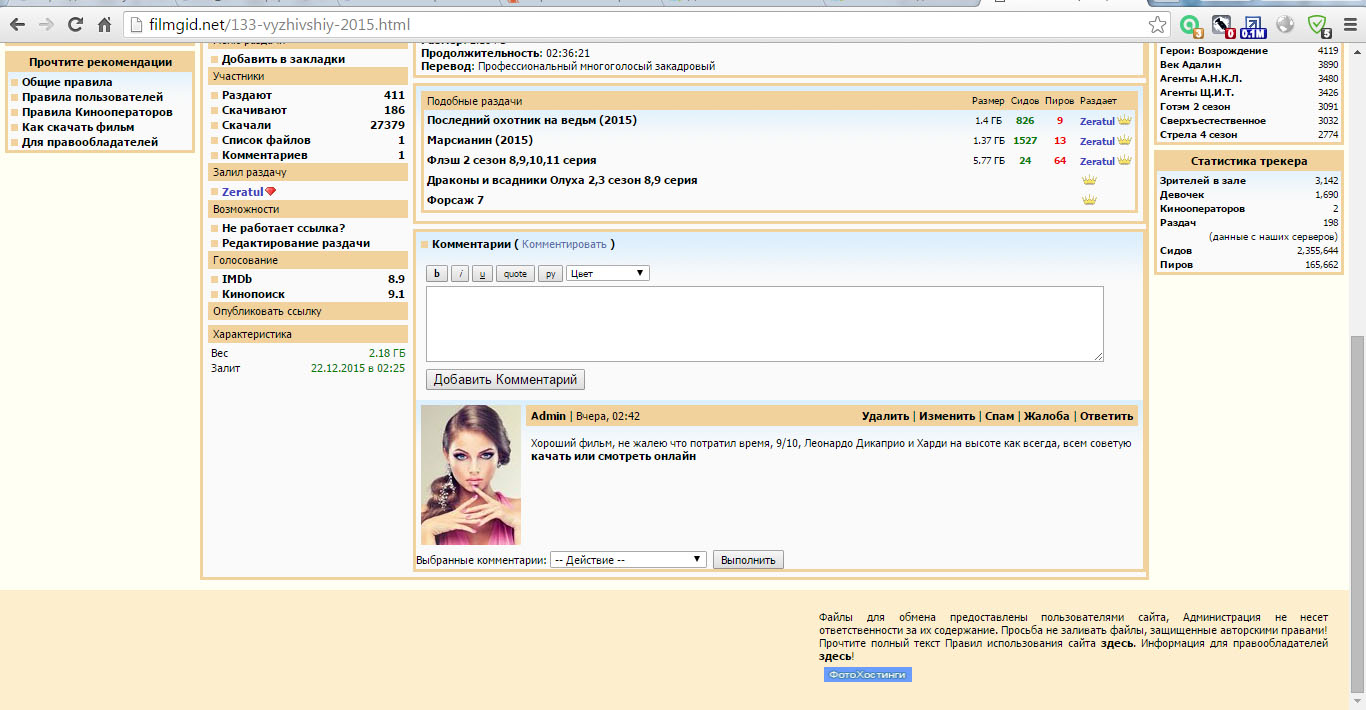Mark Admin's comment as Спам
This screenshot has height=710, width=1366.
[x=999, y=416]
